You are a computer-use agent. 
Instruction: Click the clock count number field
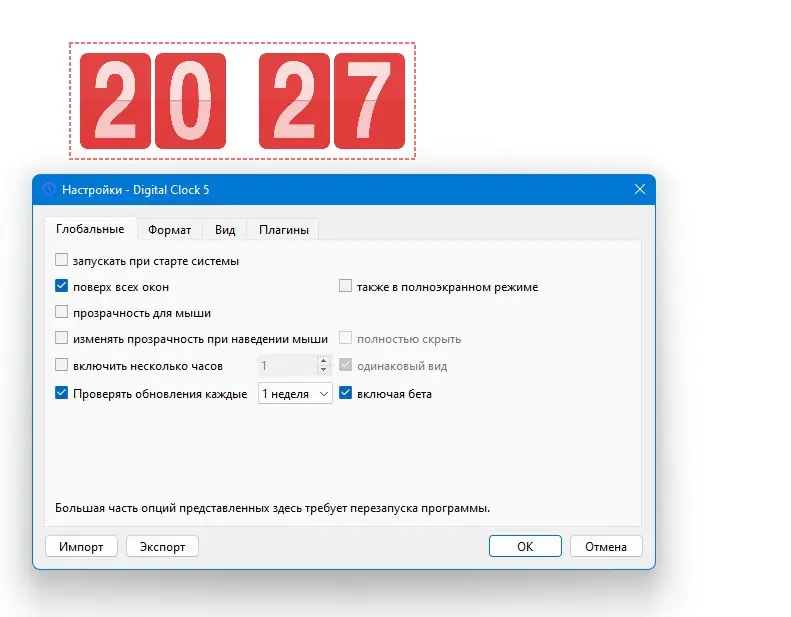(x=288, y=365)
